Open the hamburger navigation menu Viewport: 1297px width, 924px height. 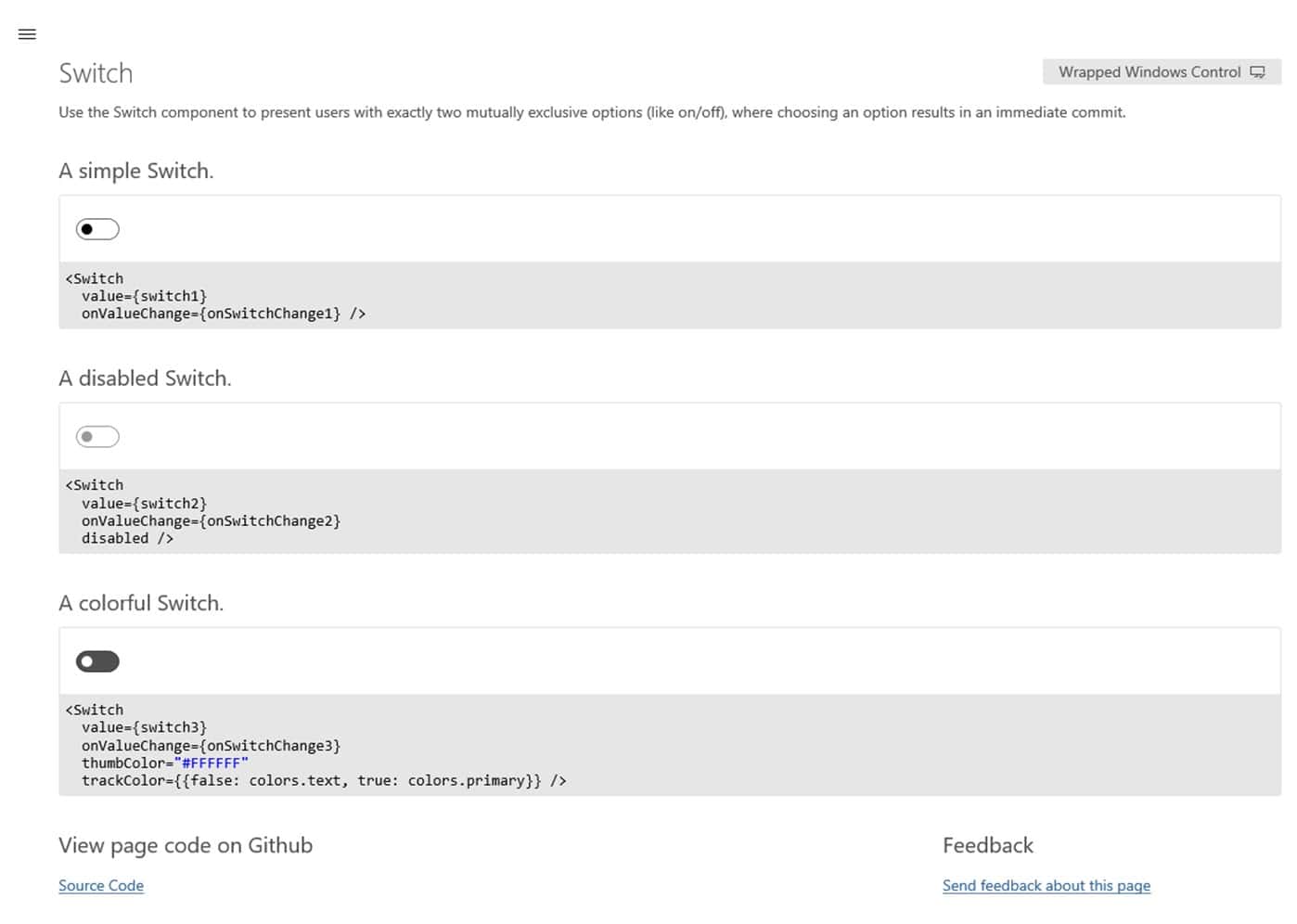tap(27, 34)
